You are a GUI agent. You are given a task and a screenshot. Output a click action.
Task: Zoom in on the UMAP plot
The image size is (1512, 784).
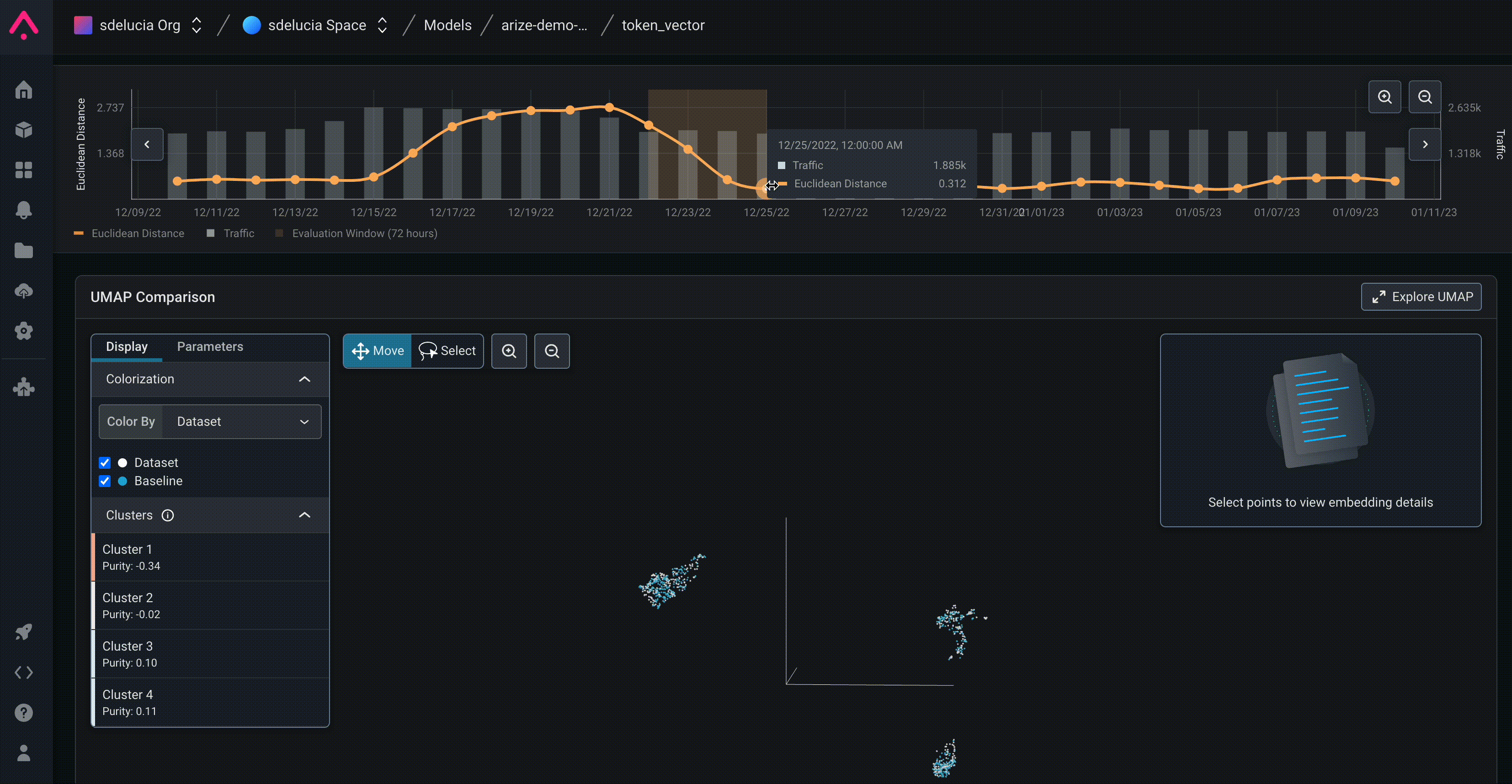point(509,351)
